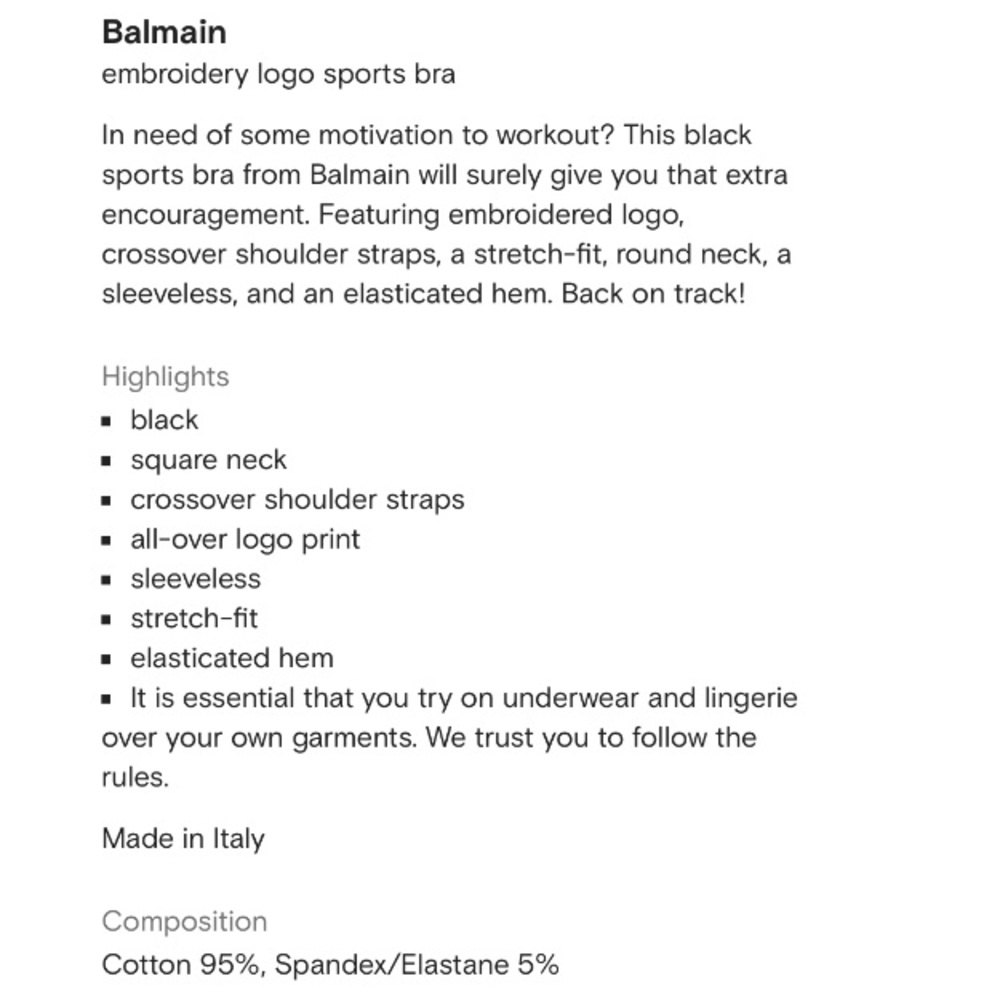The width and height of the screenshot is (1000, 1000).
Task: Click the 'elasticated hem' highlight item
Action: 232,658
